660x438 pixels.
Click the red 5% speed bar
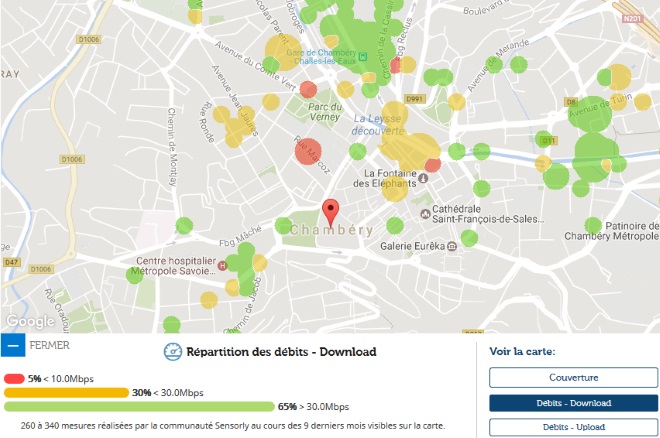14,378
